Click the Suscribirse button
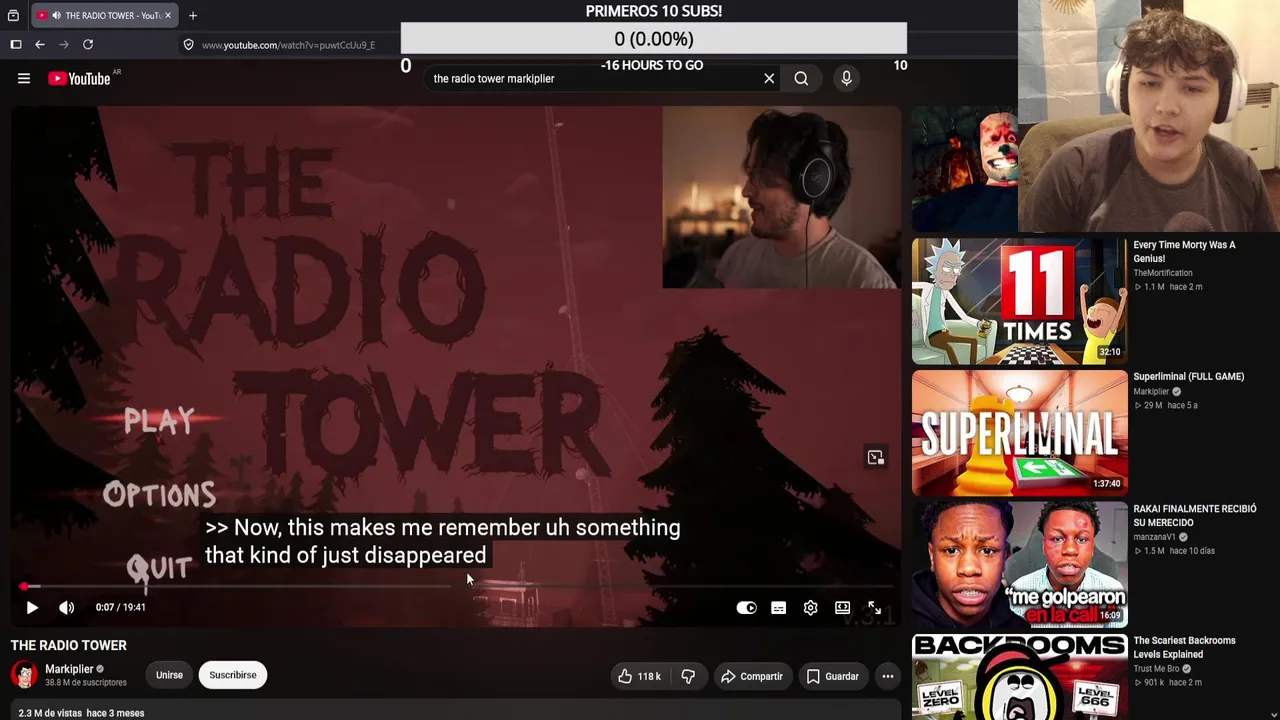 (x=233, y=675)
